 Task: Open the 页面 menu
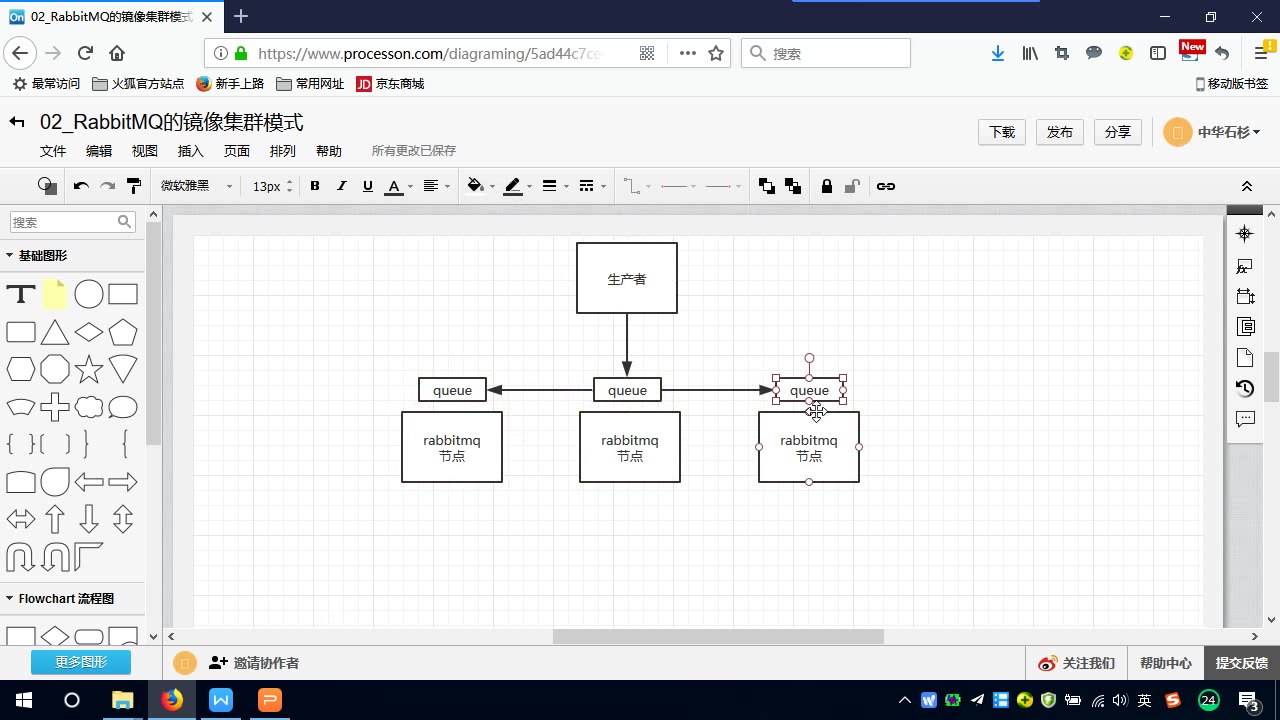tap(237, 151)
